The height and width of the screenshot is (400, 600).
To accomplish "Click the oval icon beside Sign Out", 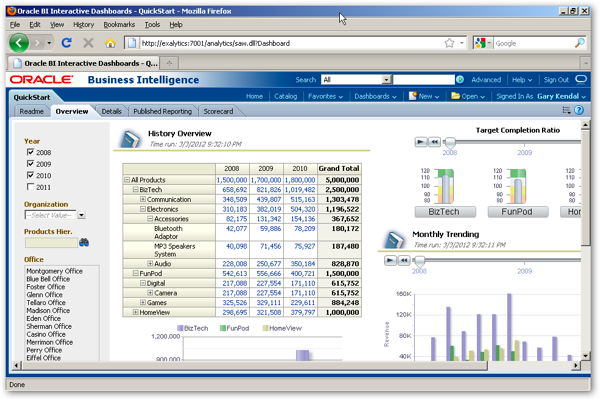I will 581,79.
